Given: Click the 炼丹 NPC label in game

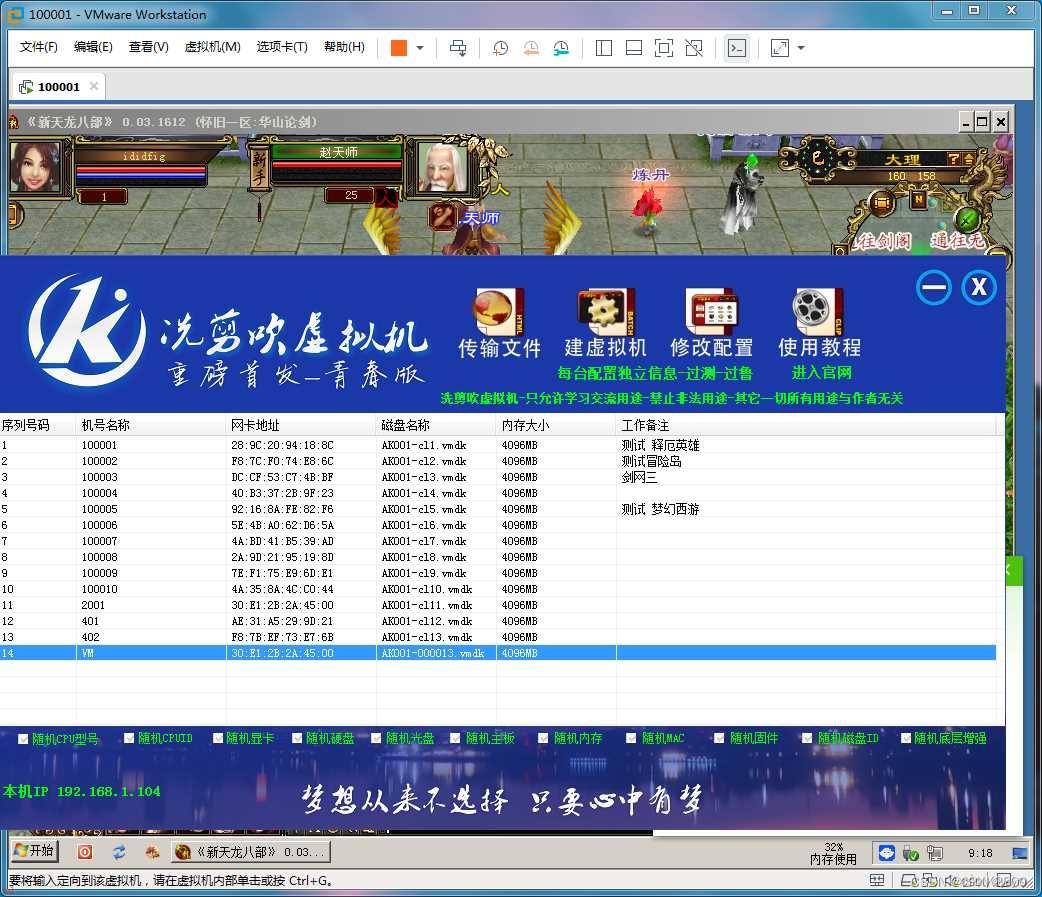Looking at the screenshot, I should click(651, 175).
